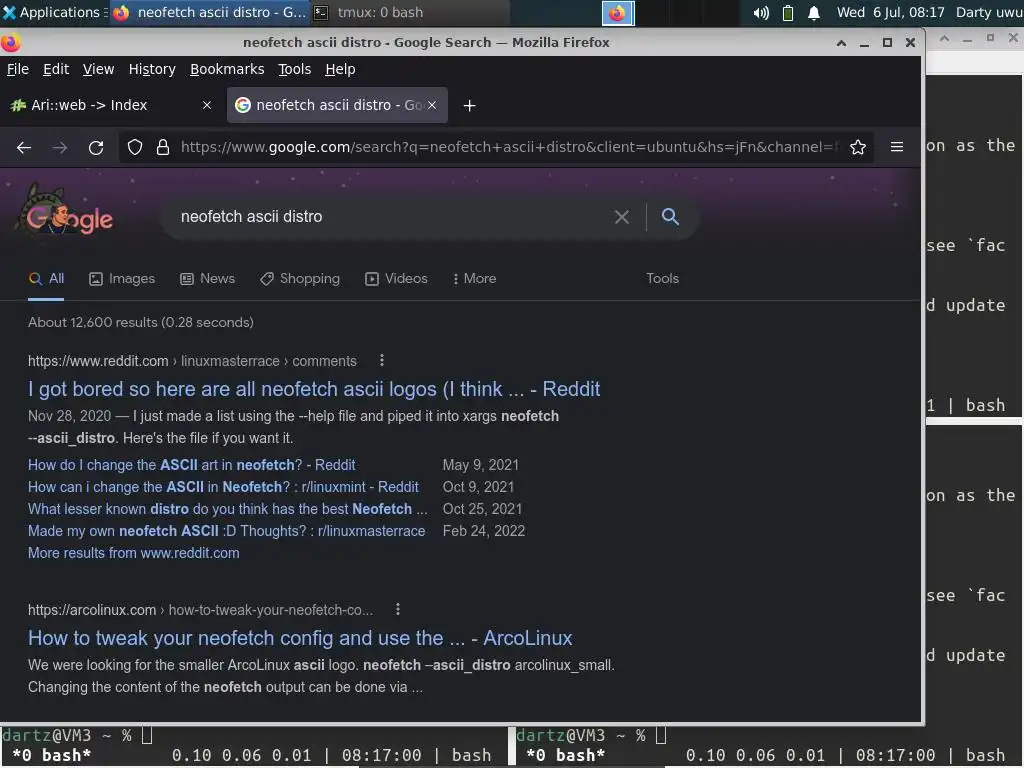Click the Darty uwu user name in the panel
This screenshot has height=768, width=1024.
[989, 12]
